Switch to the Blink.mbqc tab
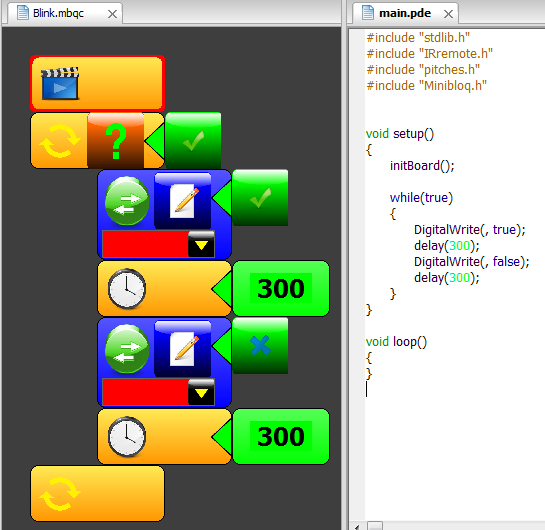 coord(58,13)
